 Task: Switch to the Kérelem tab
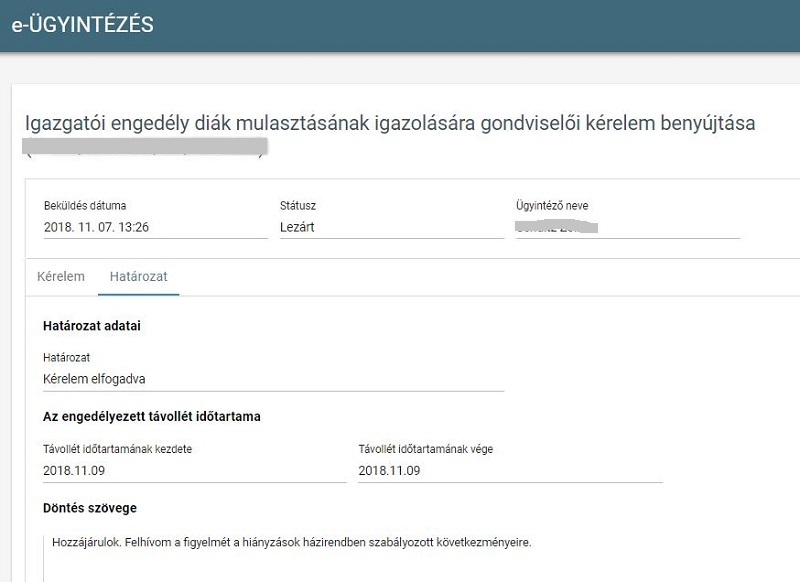tap(61, 276)
